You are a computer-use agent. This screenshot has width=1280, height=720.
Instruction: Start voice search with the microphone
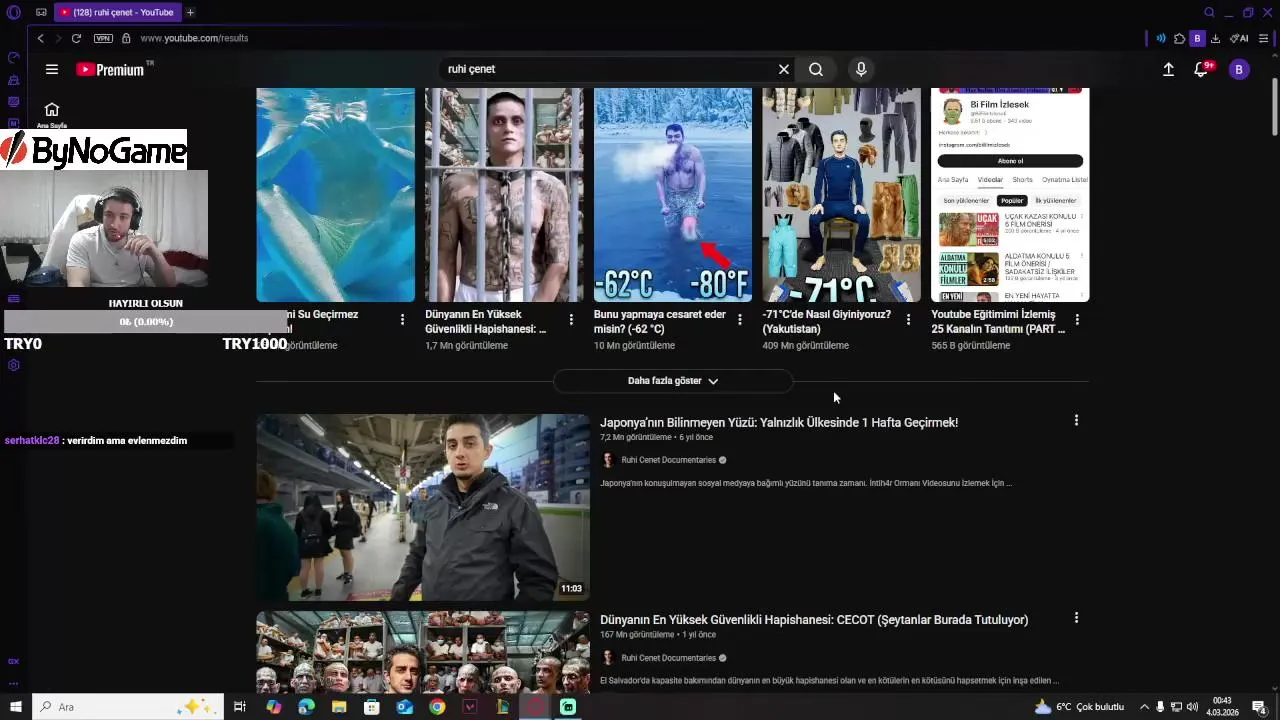861,69
